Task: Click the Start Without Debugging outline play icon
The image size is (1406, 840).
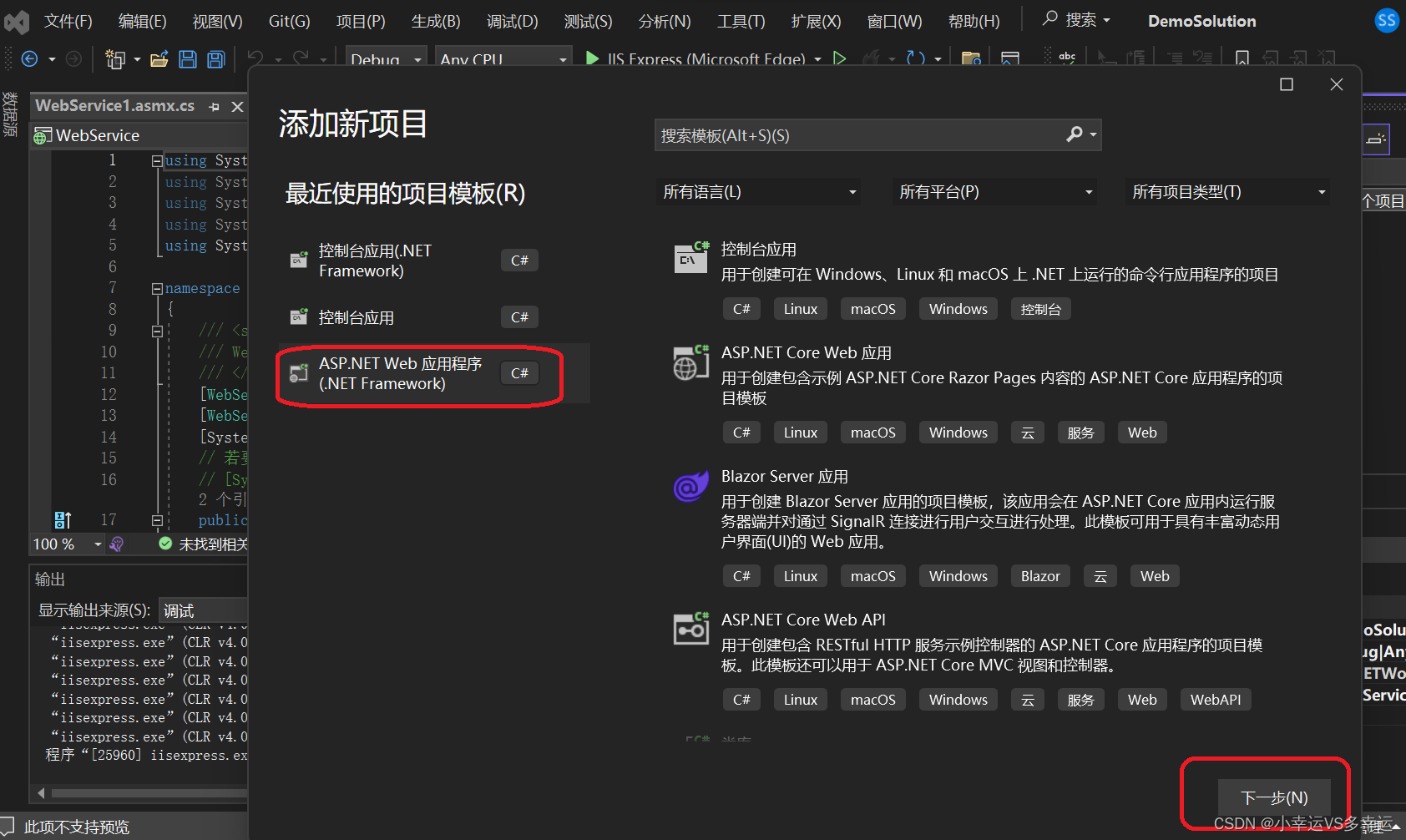Action: (x=840, y=58)
